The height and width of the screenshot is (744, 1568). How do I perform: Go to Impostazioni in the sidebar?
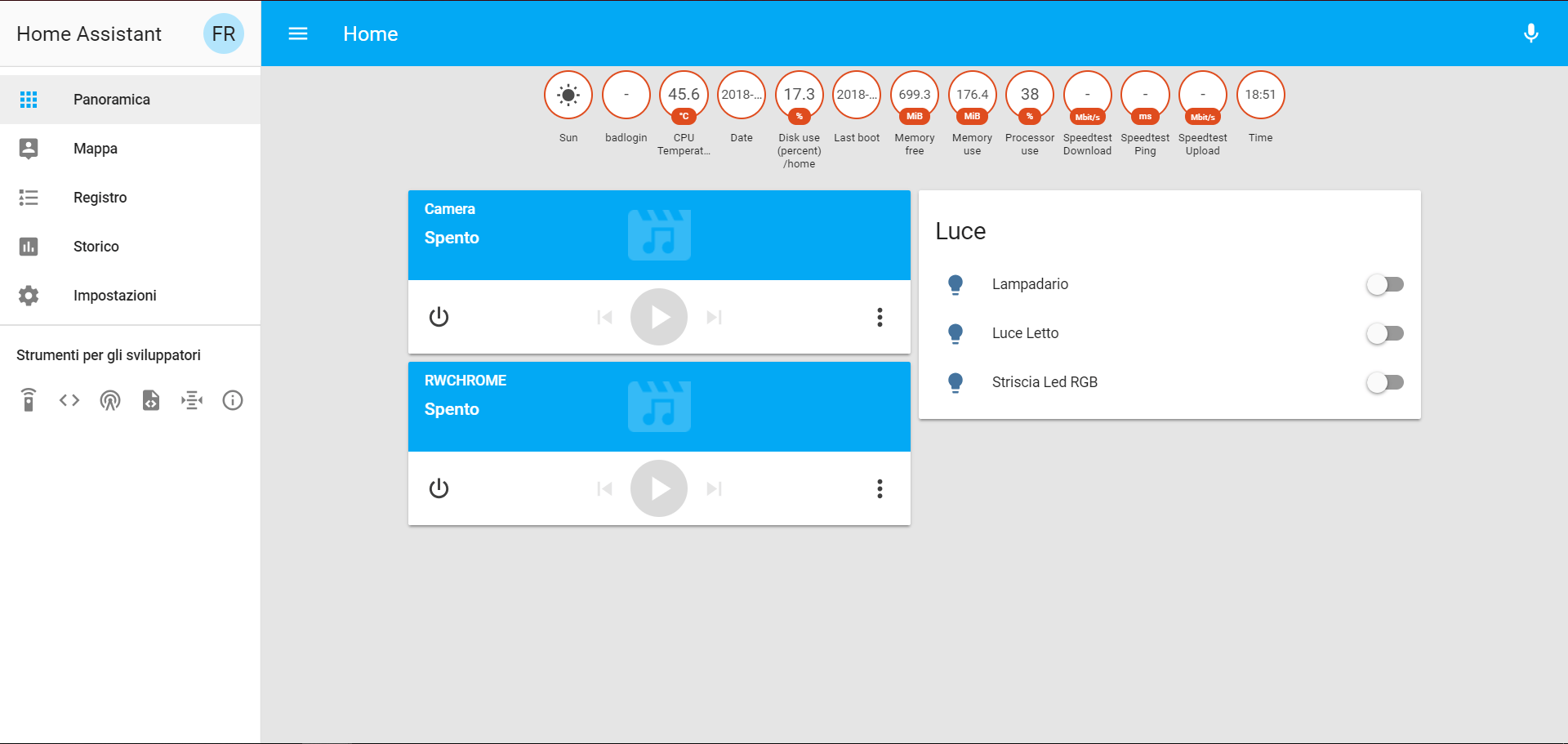pyautogui.click(x=114, y=296)
